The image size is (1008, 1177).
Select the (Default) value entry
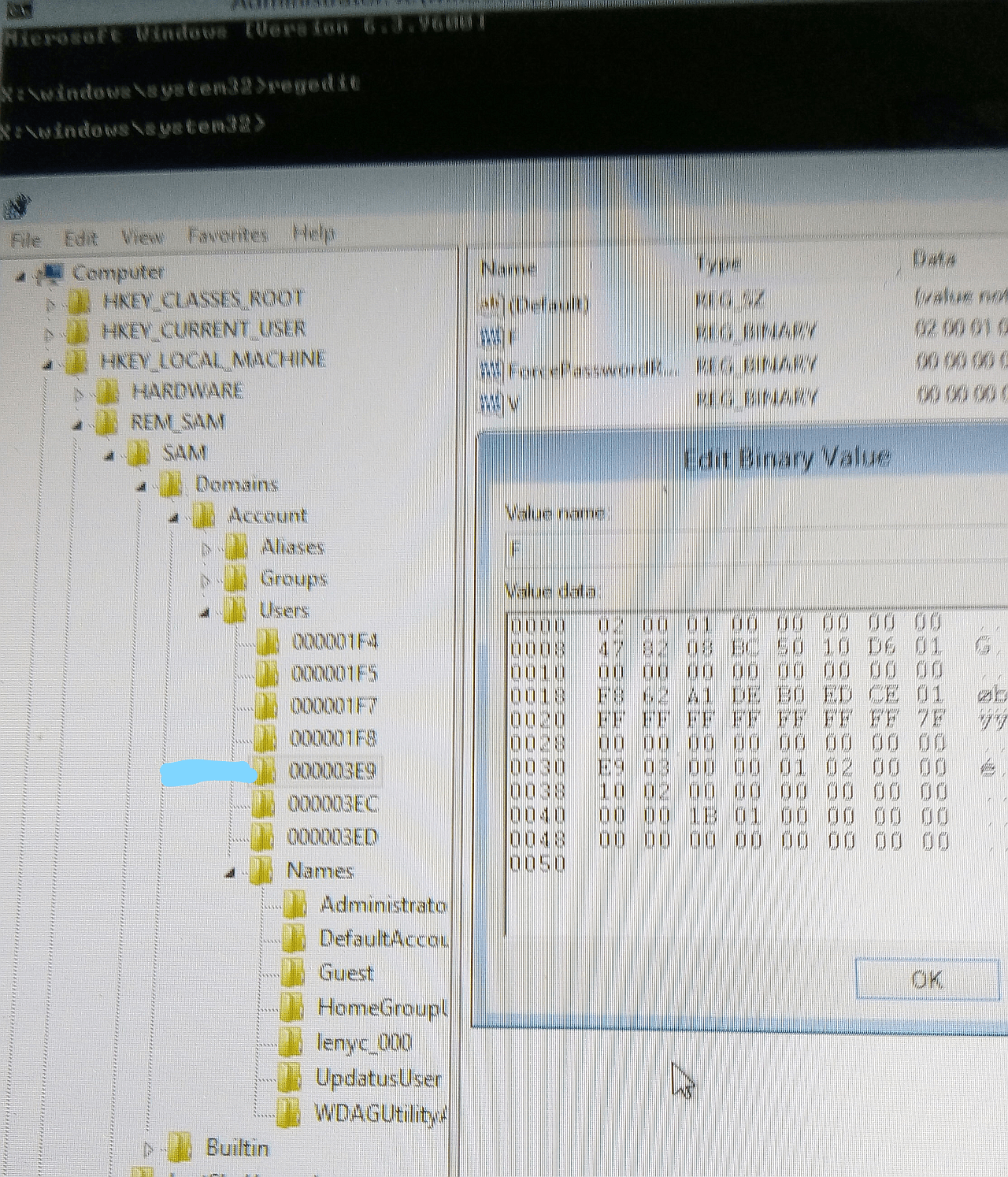(550, 303)
